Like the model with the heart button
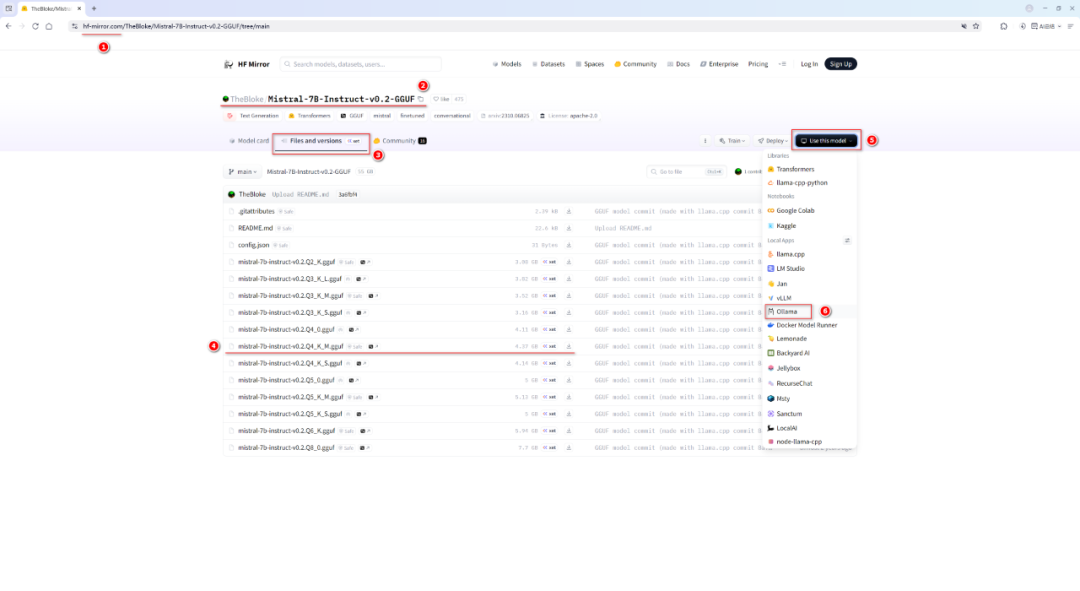 (441, 99)
